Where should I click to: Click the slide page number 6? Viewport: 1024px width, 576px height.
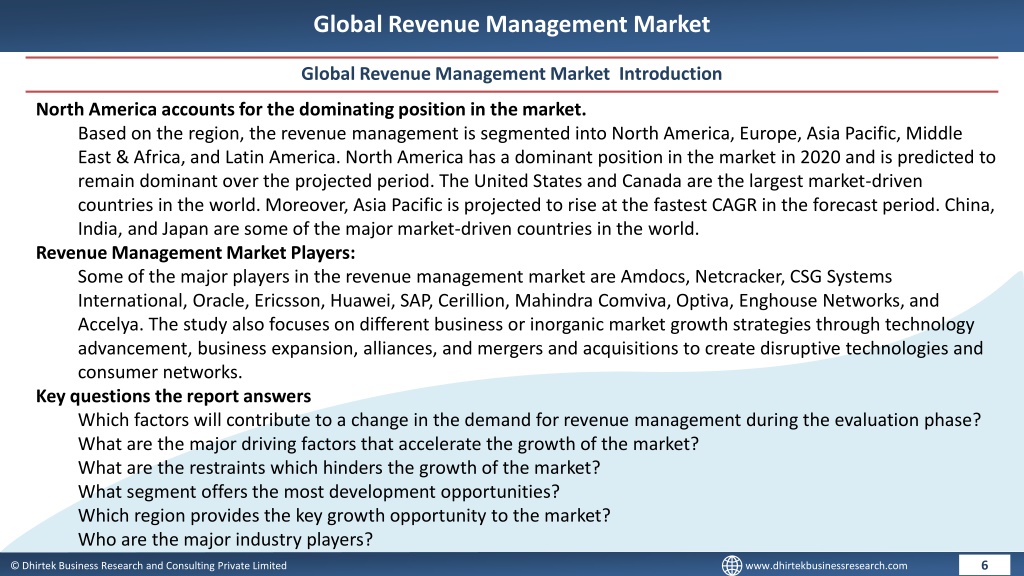click(x=984, y=565)
